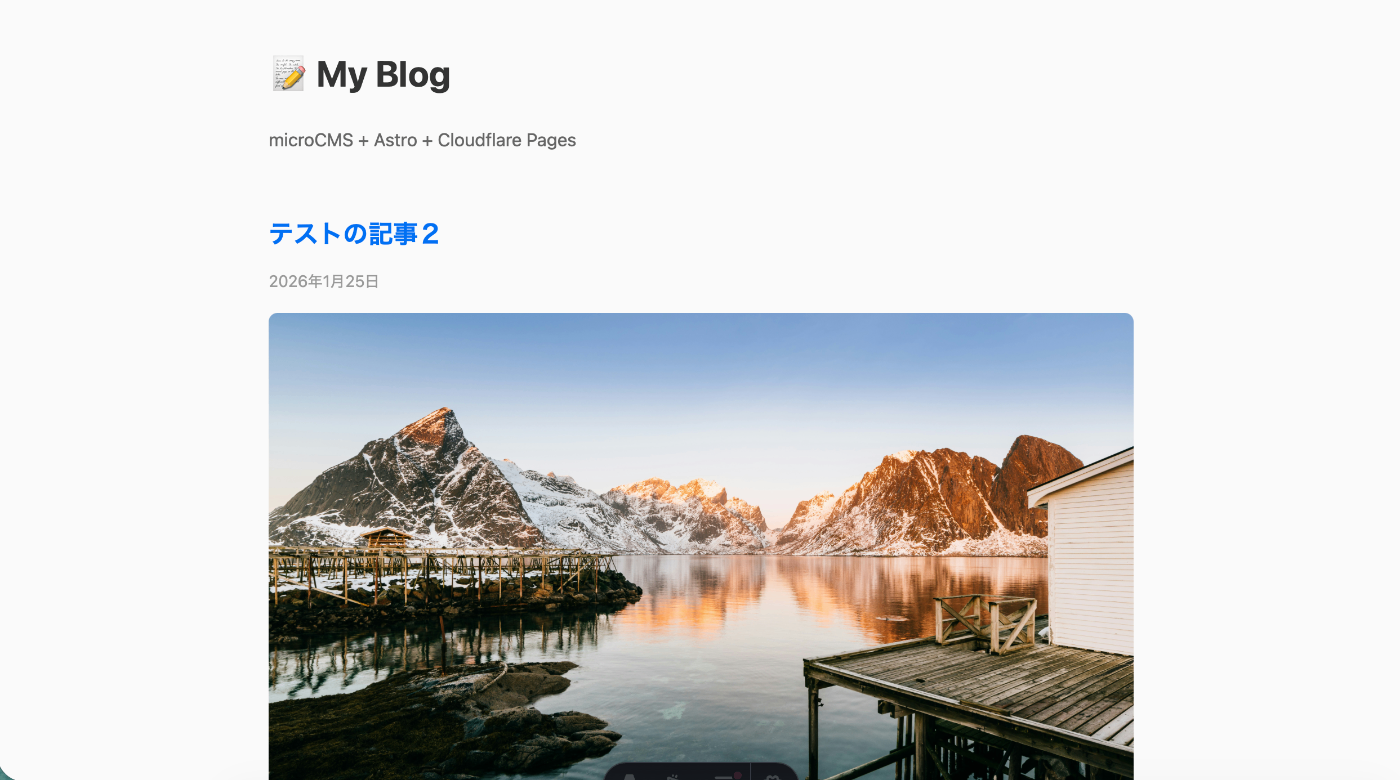Open the テストの記事2 article link
Image resolution: width=1400 pixels, height=780 pixels.
click(x=354, y=233)
